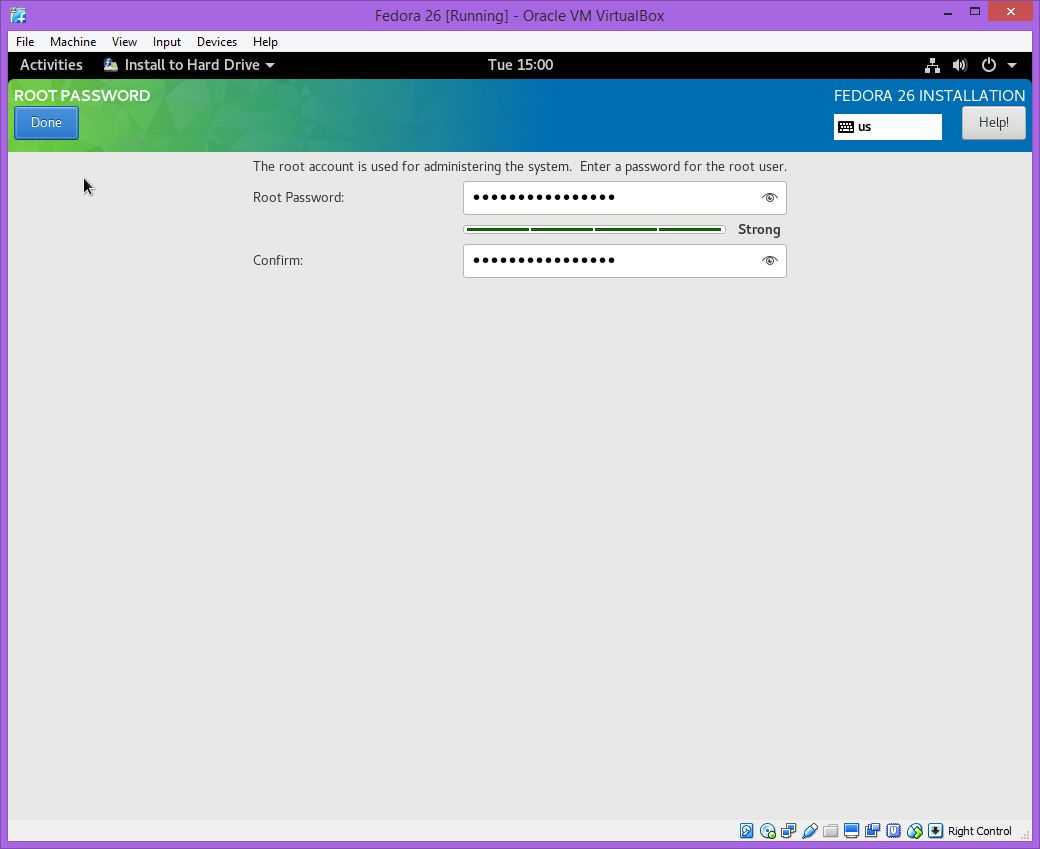Click the USB devices status icon
This screenshot has width=1040, height=849.
click(x=809, y=830)
